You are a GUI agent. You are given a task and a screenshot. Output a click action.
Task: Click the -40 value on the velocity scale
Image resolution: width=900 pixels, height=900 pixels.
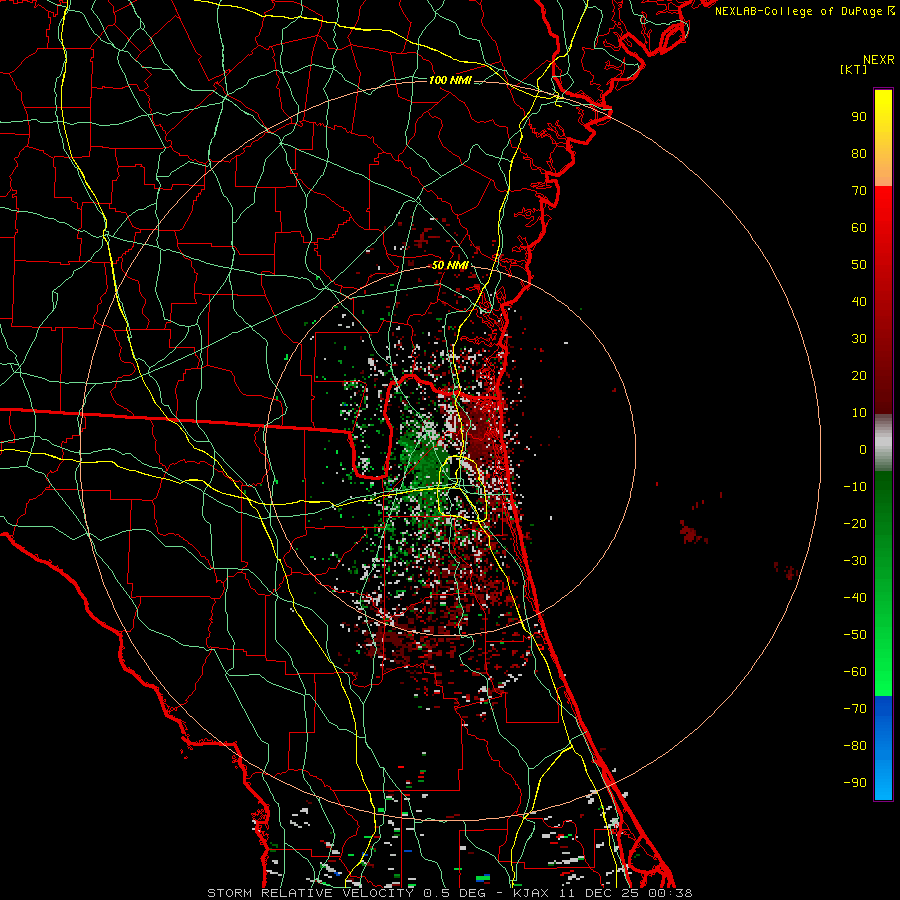coord(855,598)
